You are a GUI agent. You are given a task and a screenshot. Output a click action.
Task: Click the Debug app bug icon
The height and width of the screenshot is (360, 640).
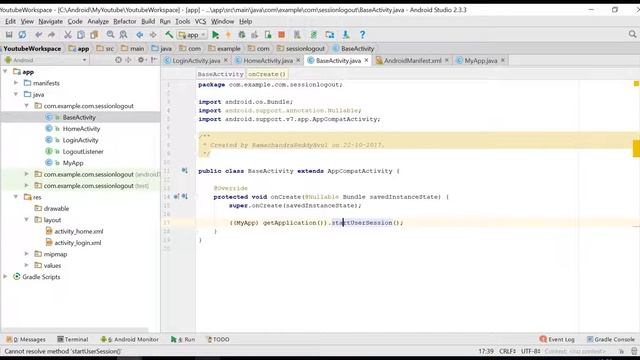click(x=242, y=35)
